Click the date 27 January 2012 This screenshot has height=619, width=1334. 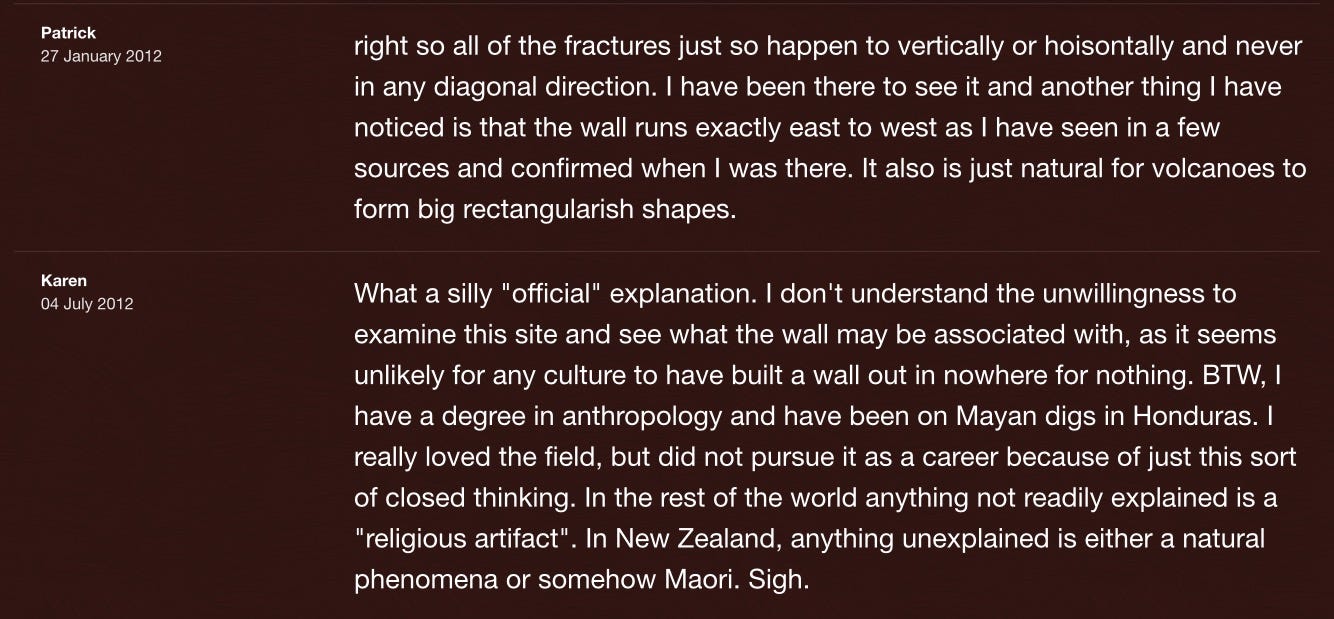click(x=101, y=56)
